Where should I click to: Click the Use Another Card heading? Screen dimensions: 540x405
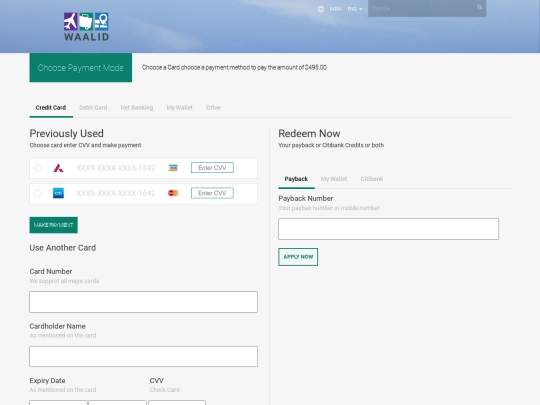63,248
